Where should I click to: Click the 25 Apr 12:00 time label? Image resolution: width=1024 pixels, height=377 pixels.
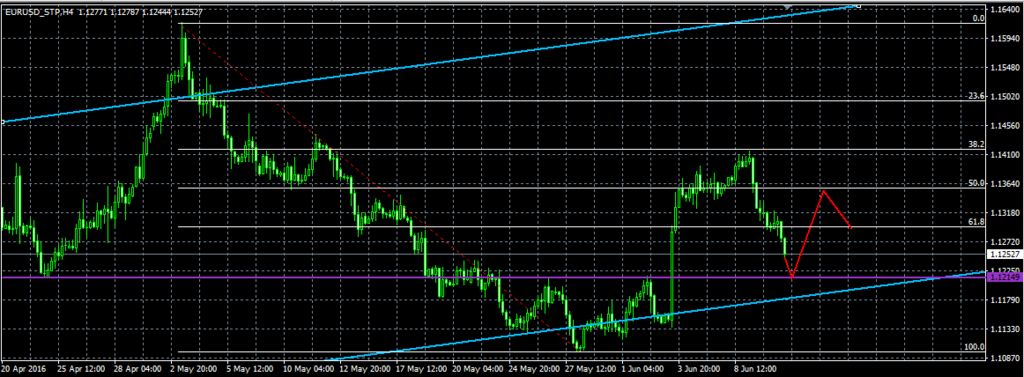click(82, 368)
